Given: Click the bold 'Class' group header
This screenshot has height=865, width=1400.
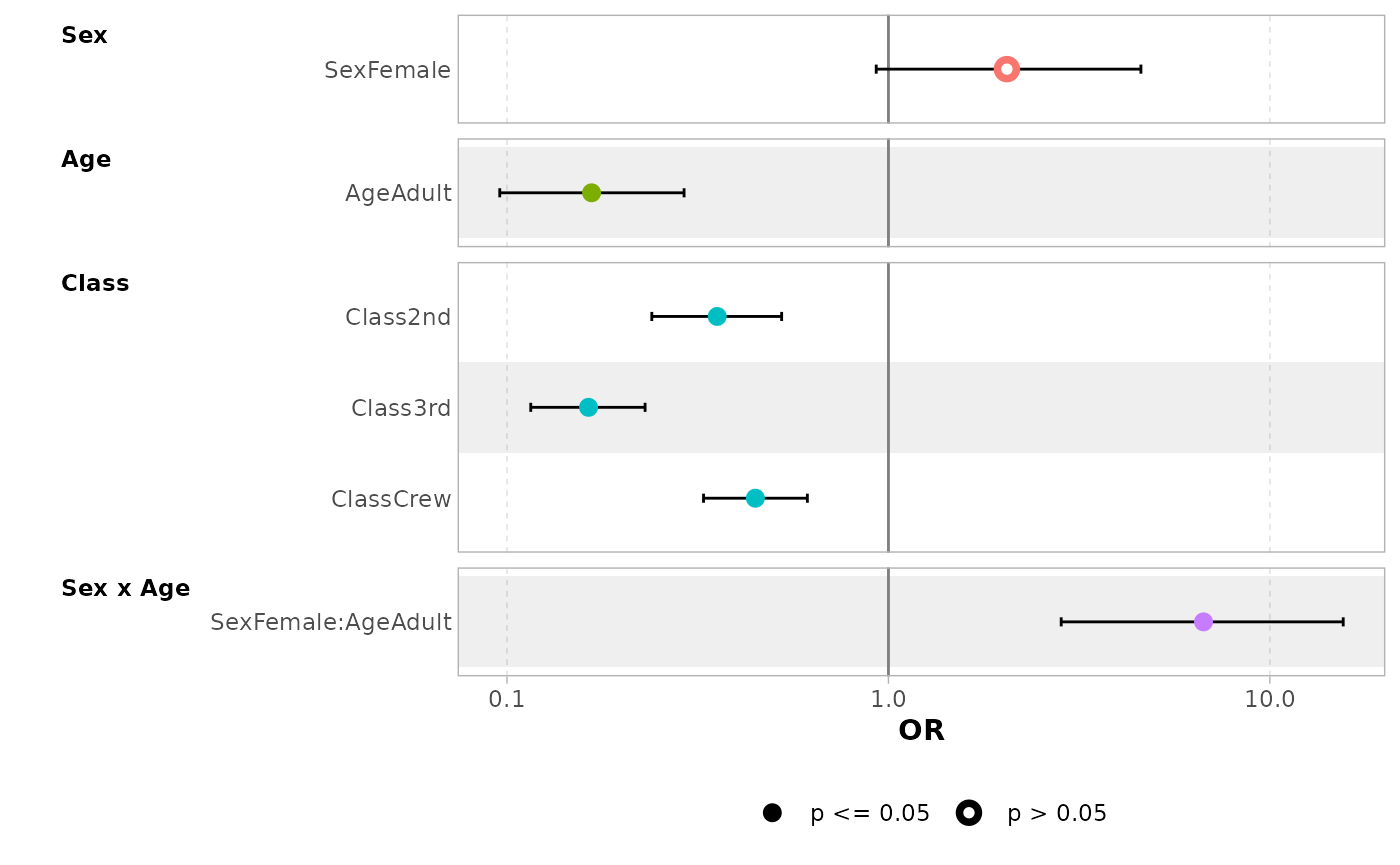Looking at the screenshot, I should click(95, 284).
